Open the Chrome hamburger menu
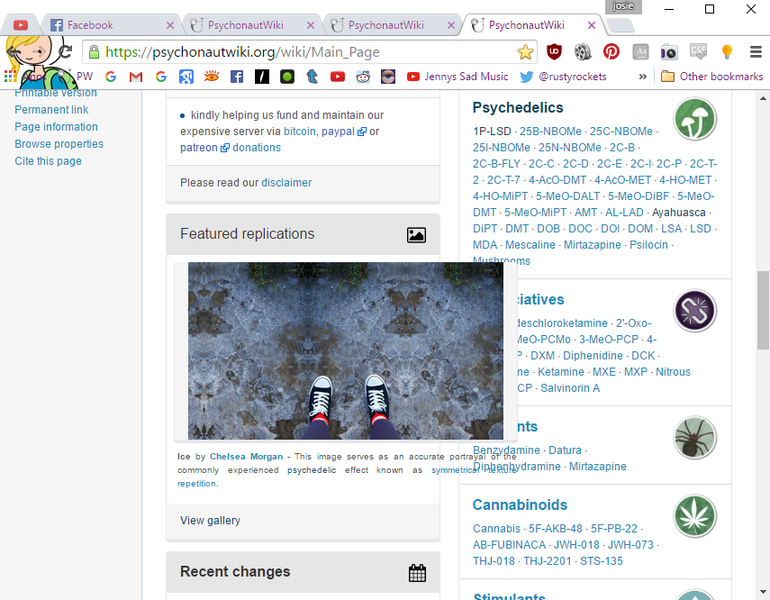770x600 pixels. point(756,52)
